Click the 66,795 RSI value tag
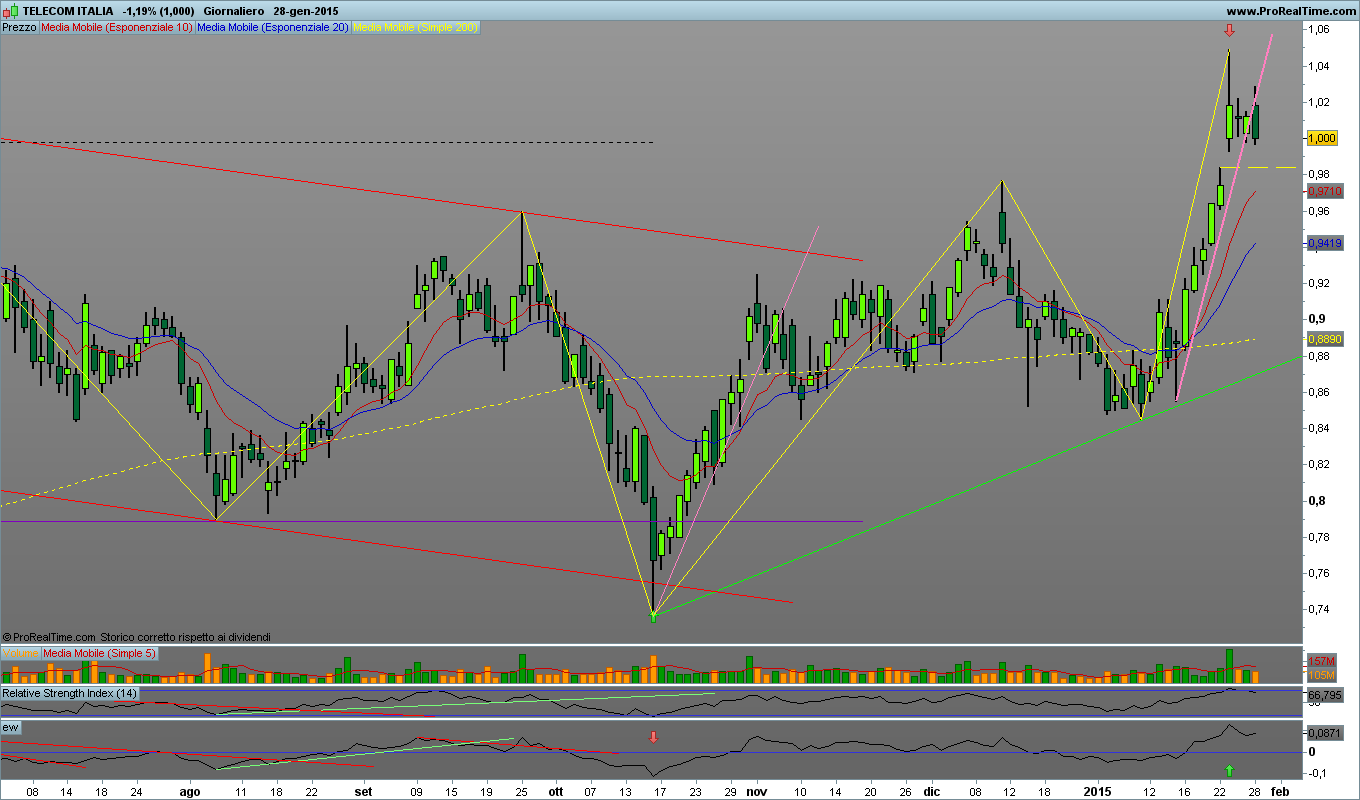 pyautogui.click(x=1324, y=694)
